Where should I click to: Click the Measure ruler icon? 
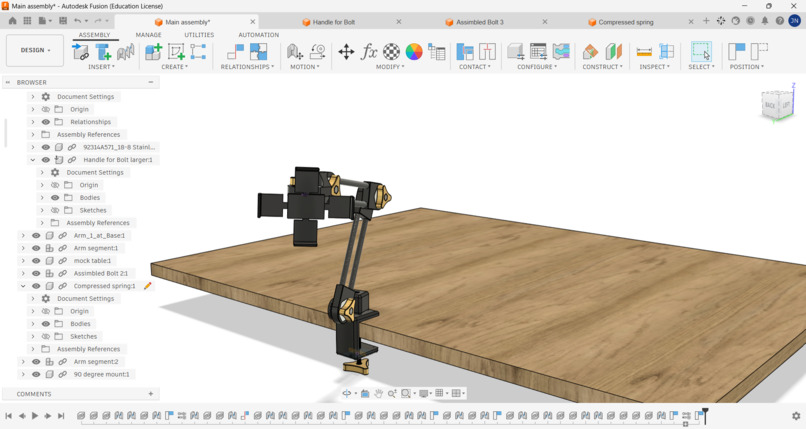pos(644,52)
